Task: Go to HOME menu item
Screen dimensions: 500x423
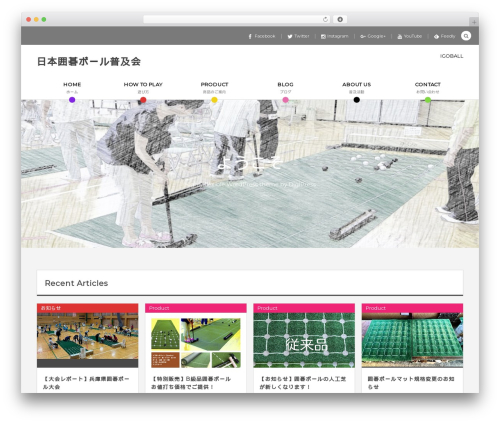Action: (x=72, y=87)
